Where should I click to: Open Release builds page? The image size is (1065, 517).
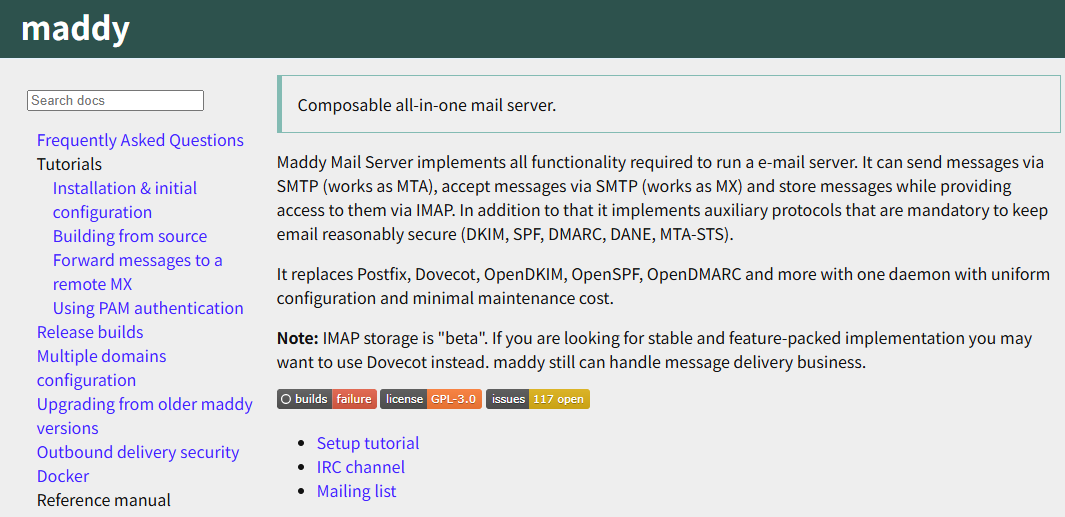click(90, 332)
